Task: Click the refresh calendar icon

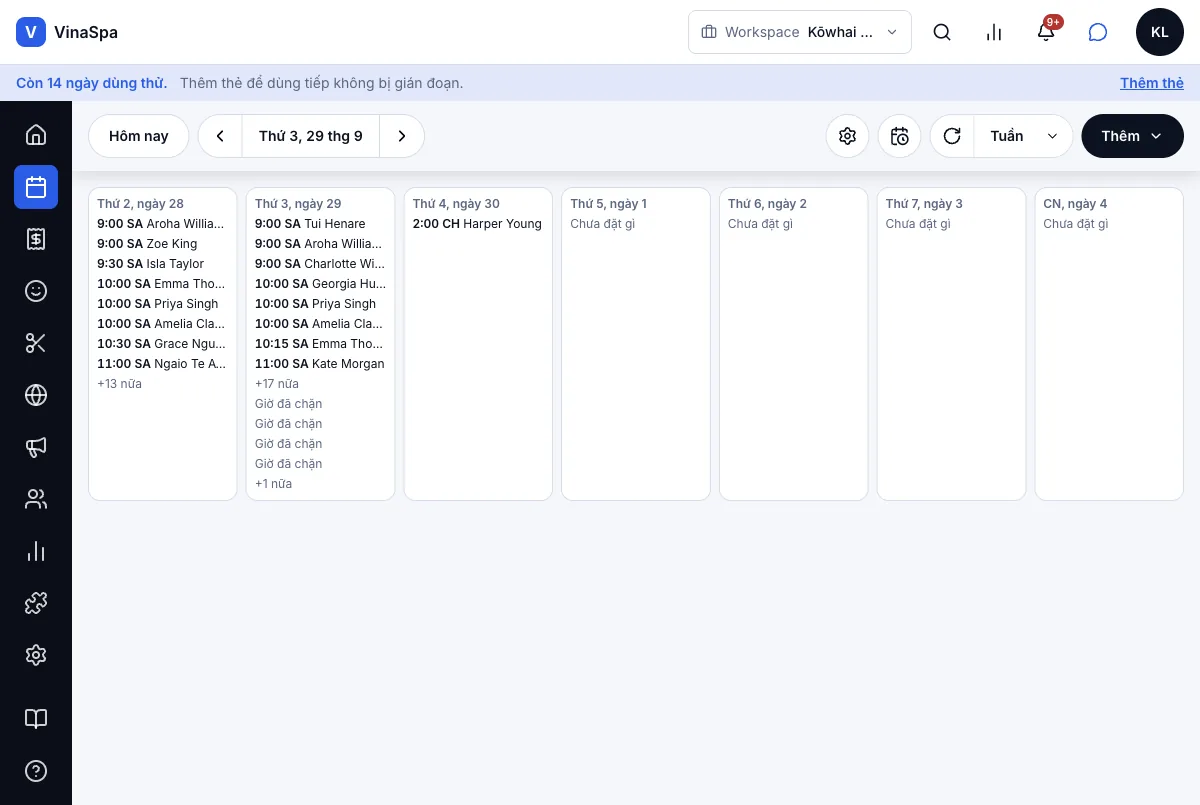Action: pos(952,136)
